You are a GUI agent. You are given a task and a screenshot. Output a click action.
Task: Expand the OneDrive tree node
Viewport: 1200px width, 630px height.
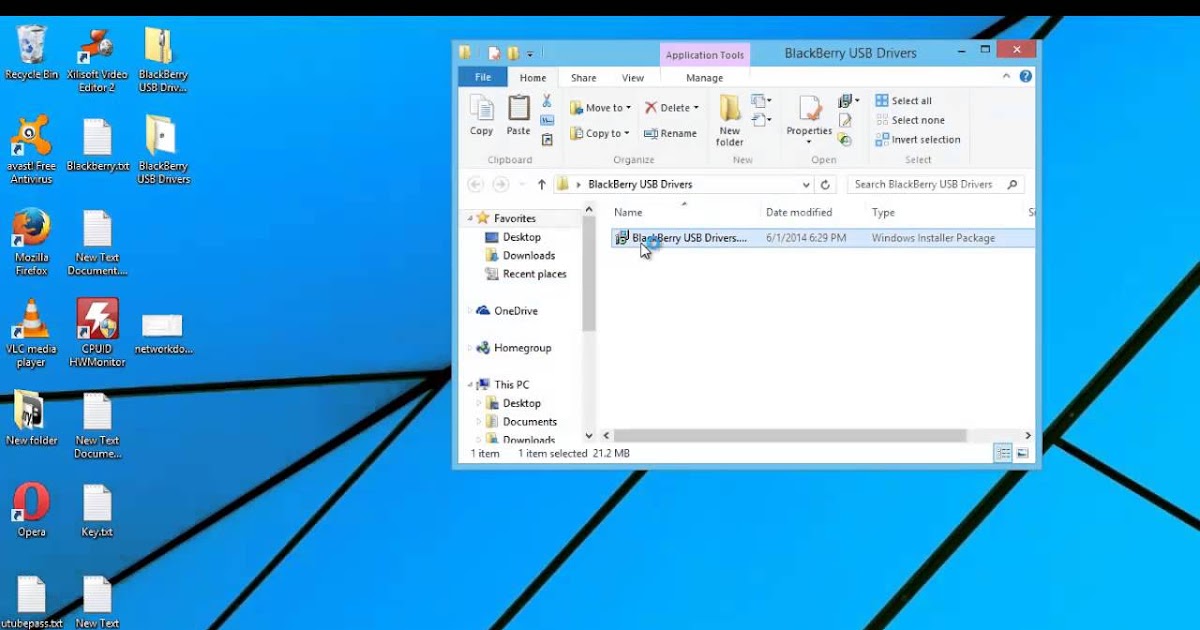point(470,311)
